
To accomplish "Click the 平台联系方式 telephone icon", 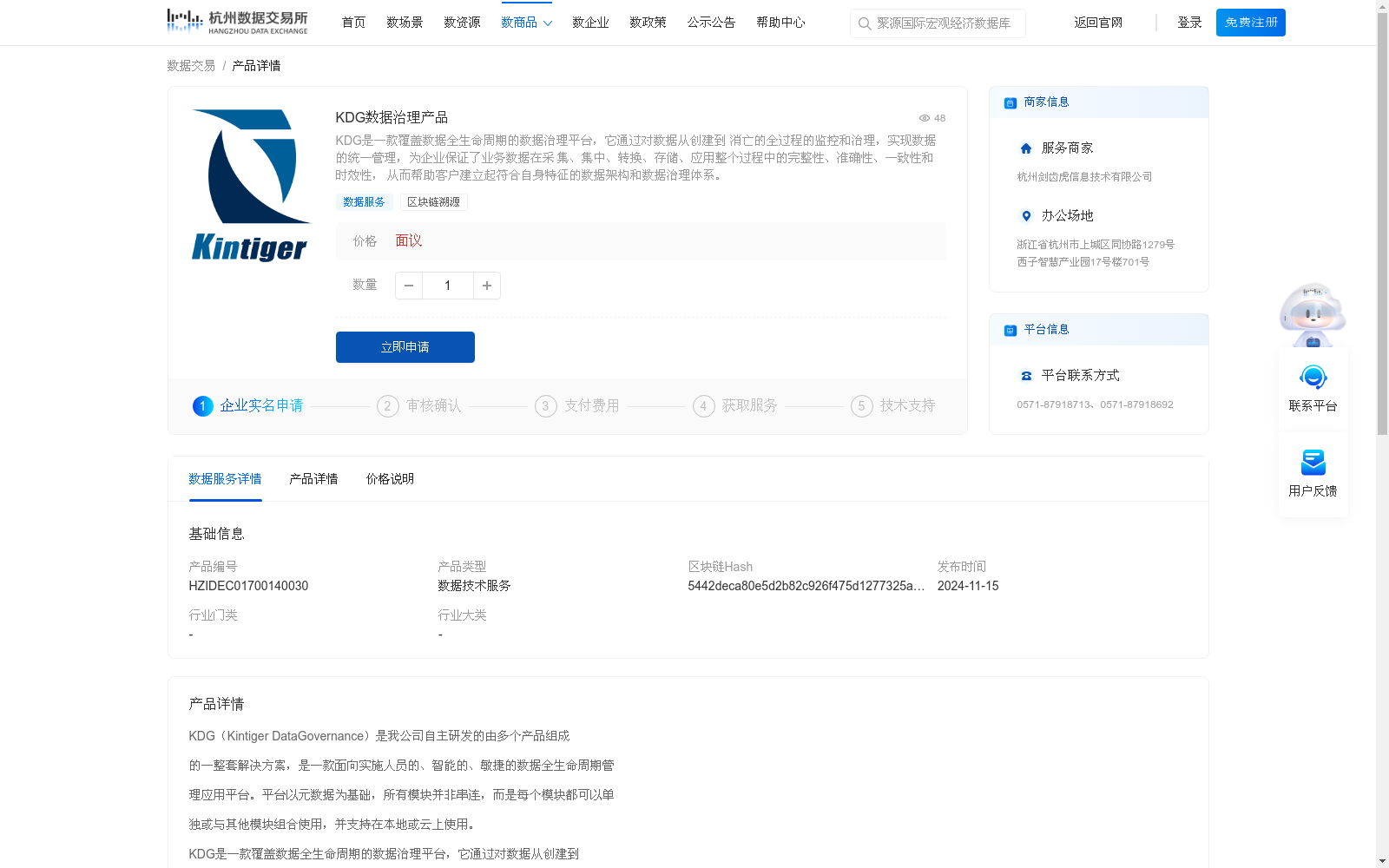I will coord(1026,376).
